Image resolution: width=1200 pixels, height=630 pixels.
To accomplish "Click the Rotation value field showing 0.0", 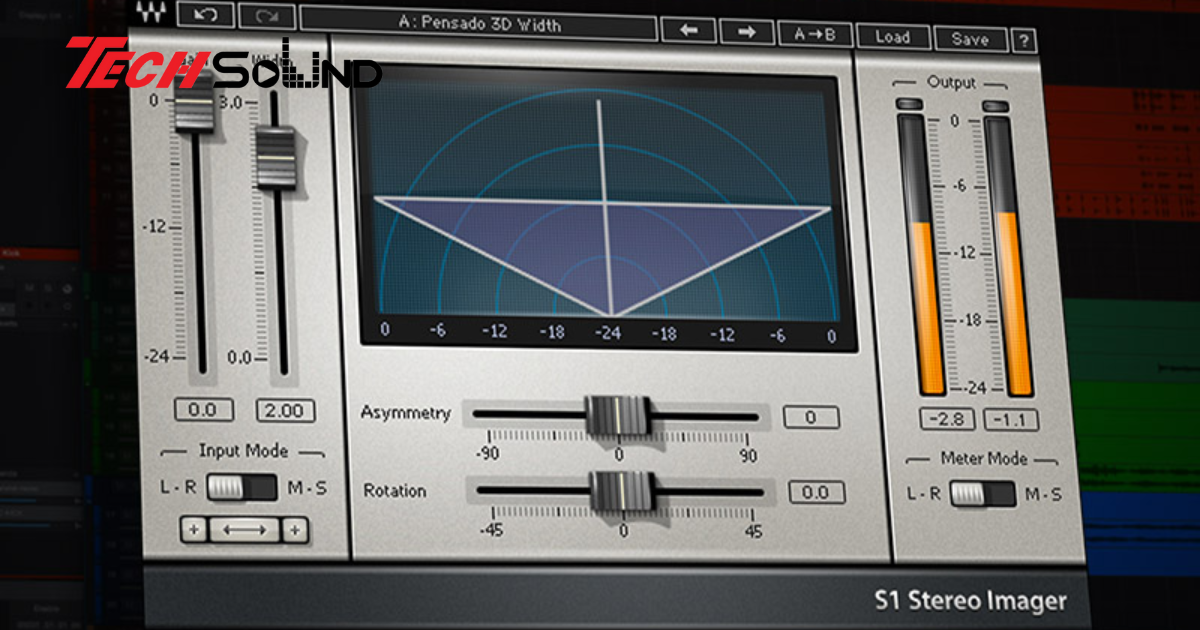I will 816,492.
